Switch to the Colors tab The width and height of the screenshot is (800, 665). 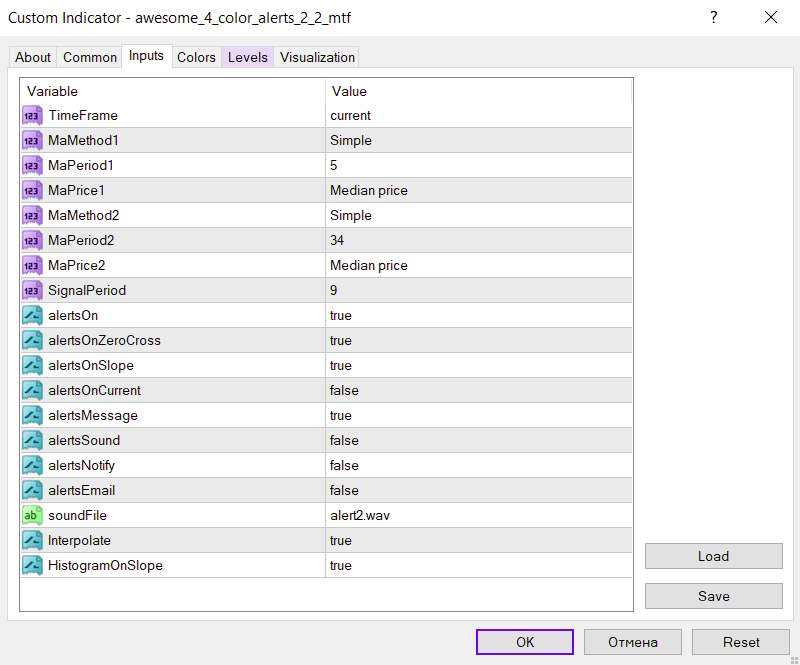tap(196, 57)
